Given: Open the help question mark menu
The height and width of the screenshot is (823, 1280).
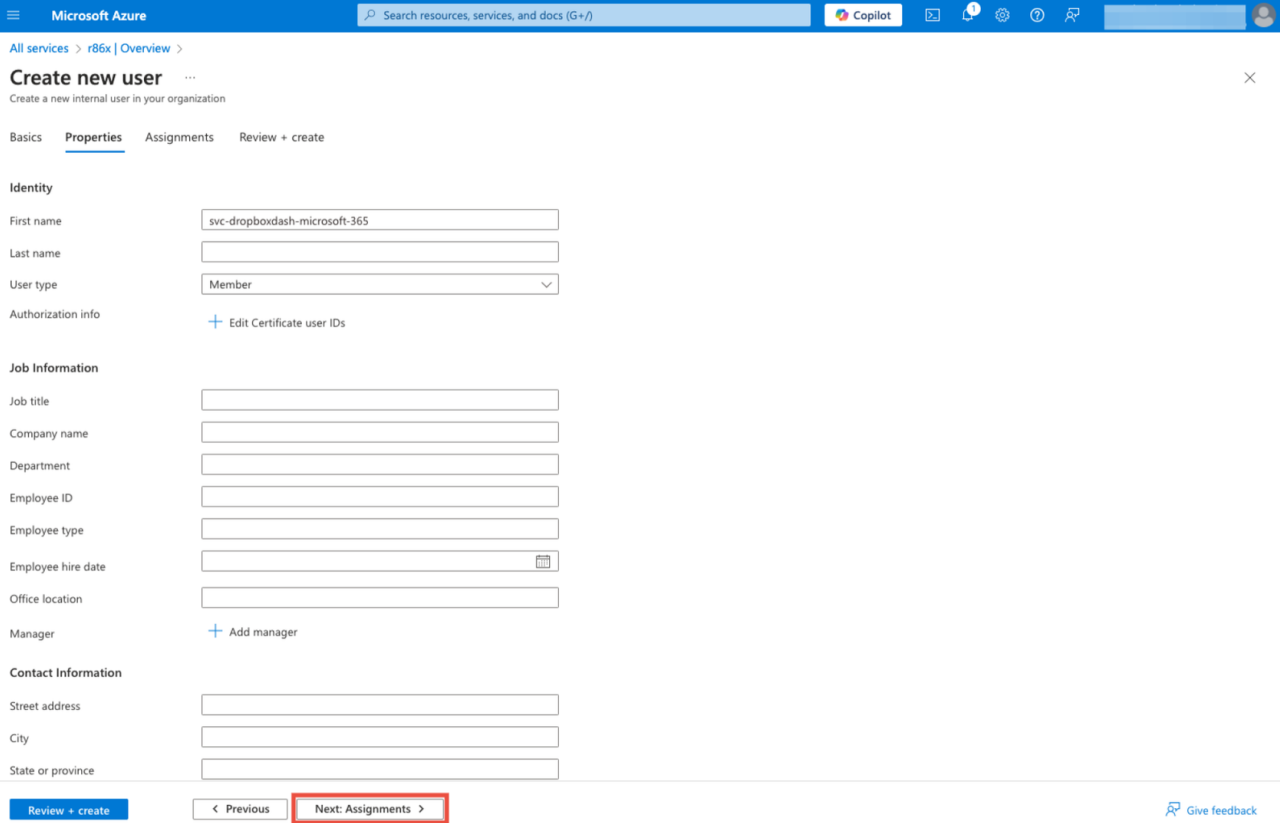Looking at the screenshot, I should pyautogui.click(x=1037, y=15).
